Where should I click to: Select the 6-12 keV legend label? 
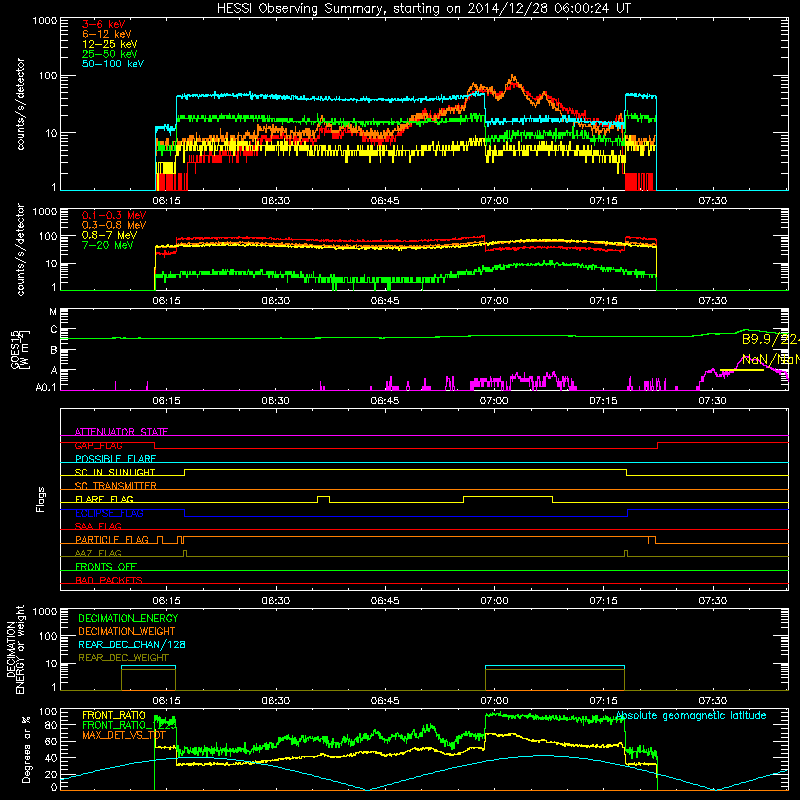click(107, 34)
